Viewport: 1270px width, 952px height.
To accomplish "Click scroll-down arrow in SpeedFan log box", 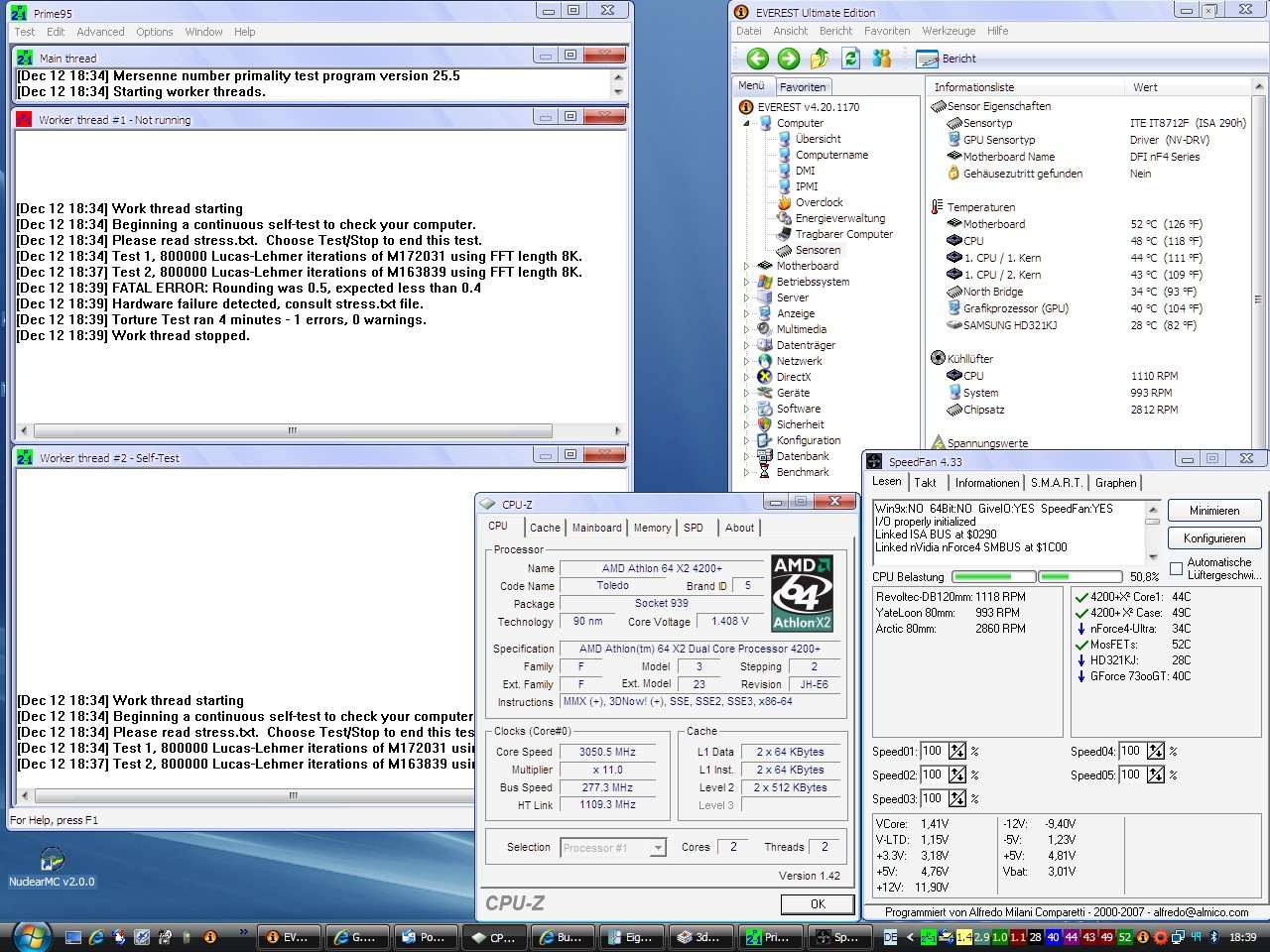I will [1152, 557].
